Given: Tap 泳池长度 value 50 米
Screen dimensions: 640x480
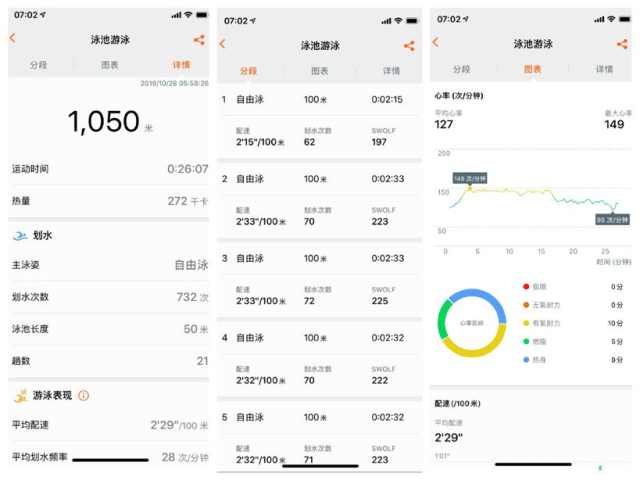Looking at the screenshot, I should [x=196, y=329].
